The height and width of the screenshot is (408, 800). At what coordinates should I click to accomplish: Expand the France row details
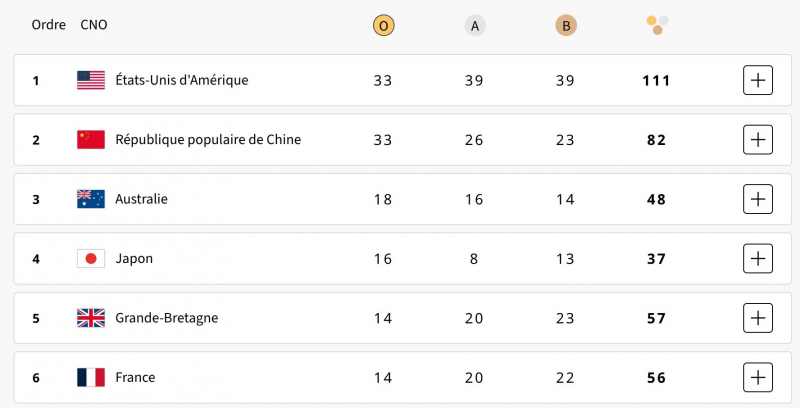click(758, 377)
